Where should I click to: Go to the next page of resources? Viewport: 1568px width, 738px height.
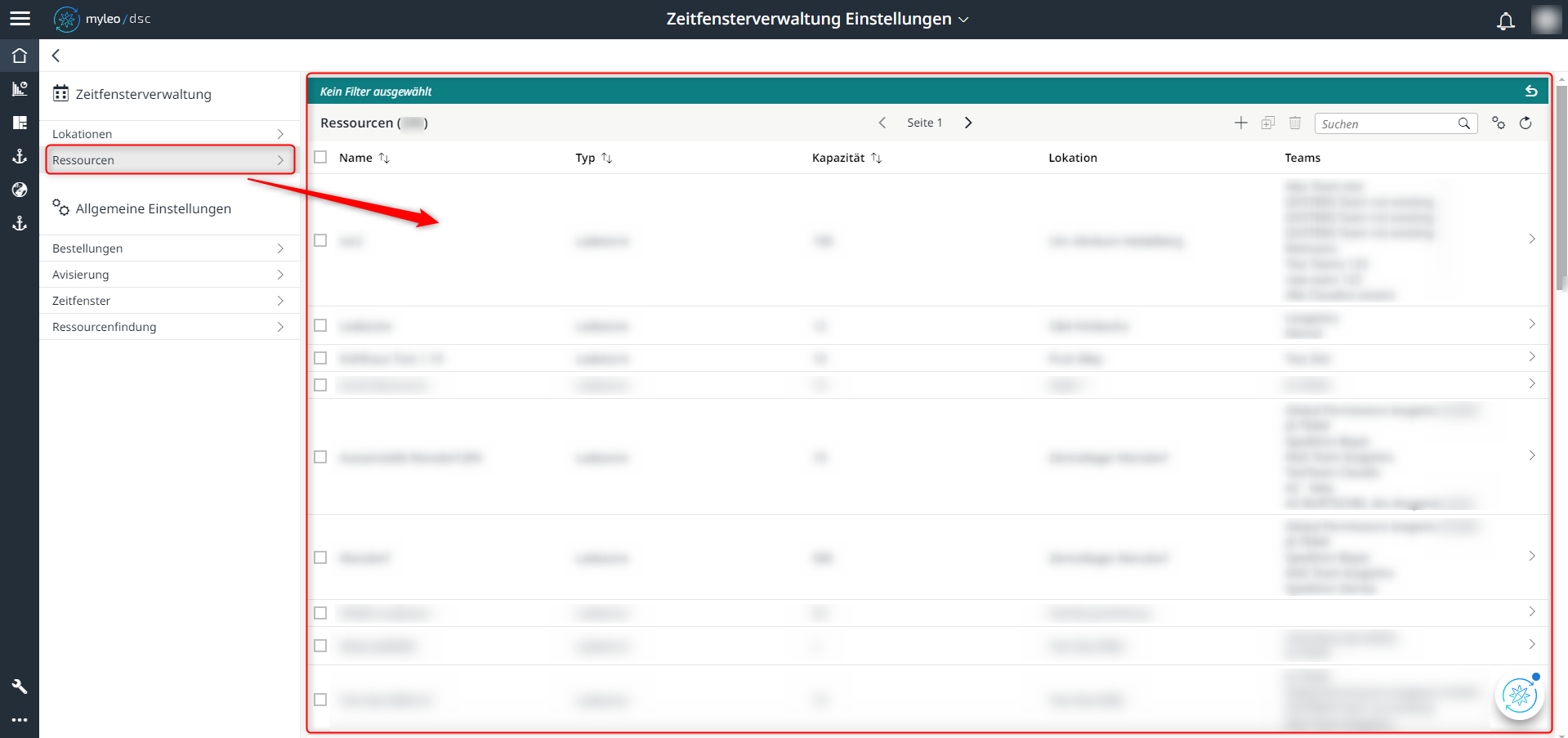968,122
